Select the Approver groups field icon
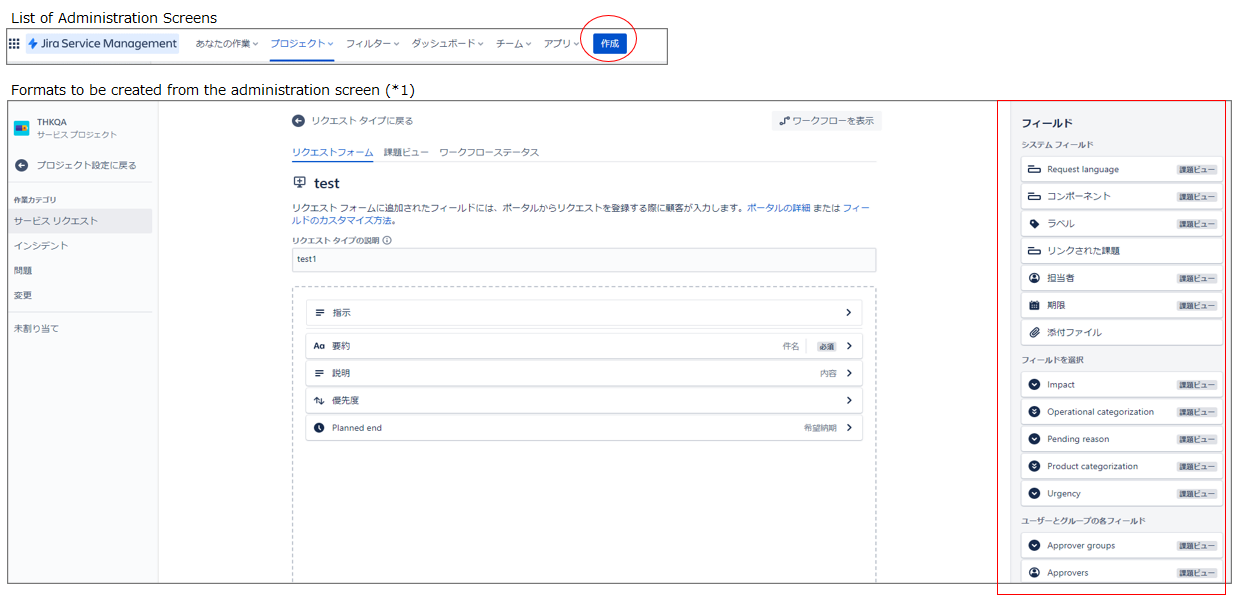The image size is (1252, 615). (1034, 546)
